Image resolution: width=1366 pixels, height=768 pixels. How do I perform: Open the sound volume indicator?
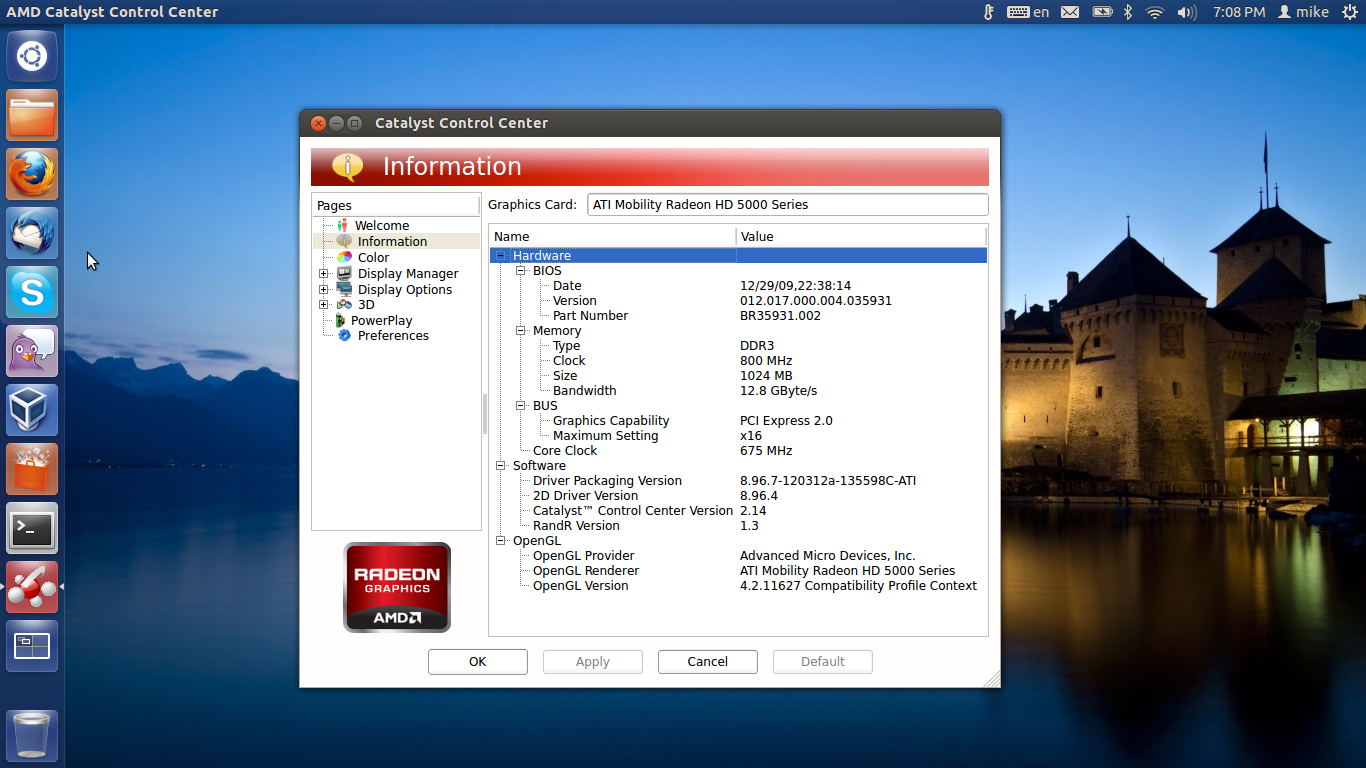1187,12
